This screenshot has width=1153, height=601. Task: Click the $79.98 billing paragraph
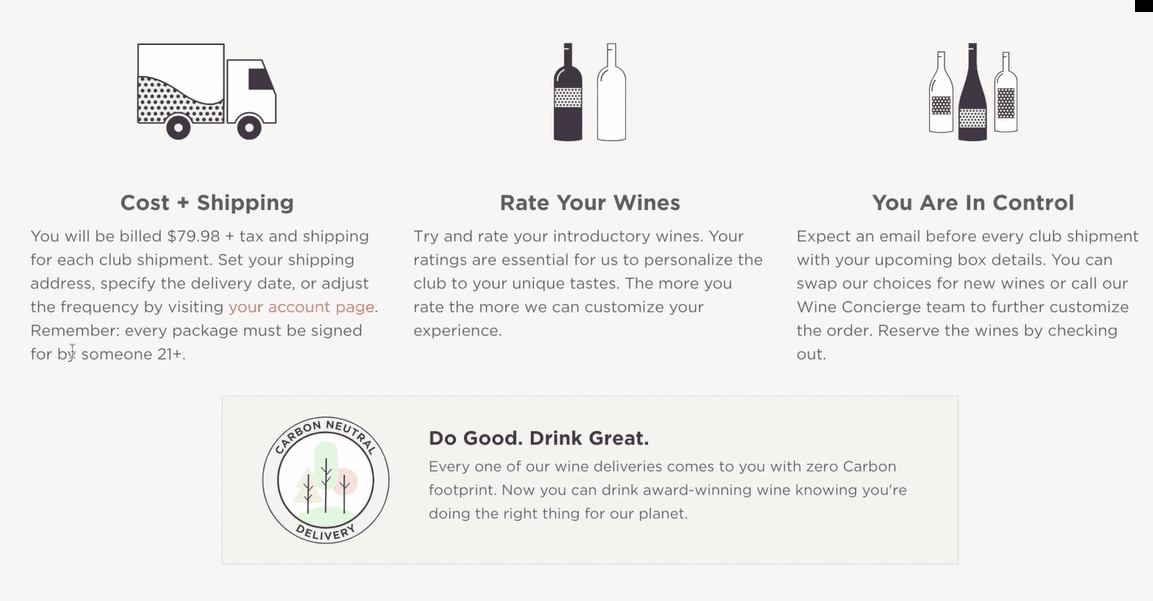[x=204, y=295]
